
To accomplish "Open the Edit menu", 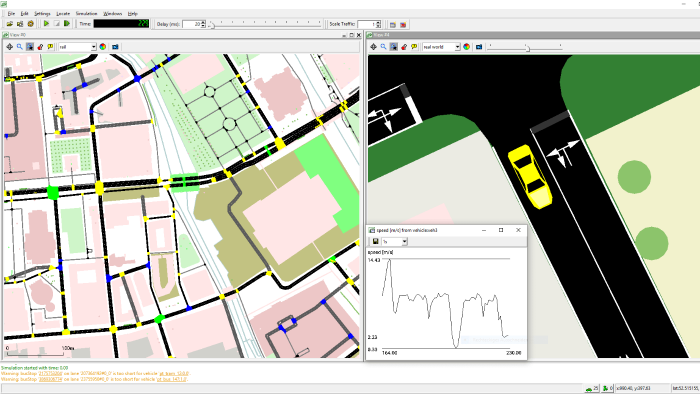I will [25, 14].
